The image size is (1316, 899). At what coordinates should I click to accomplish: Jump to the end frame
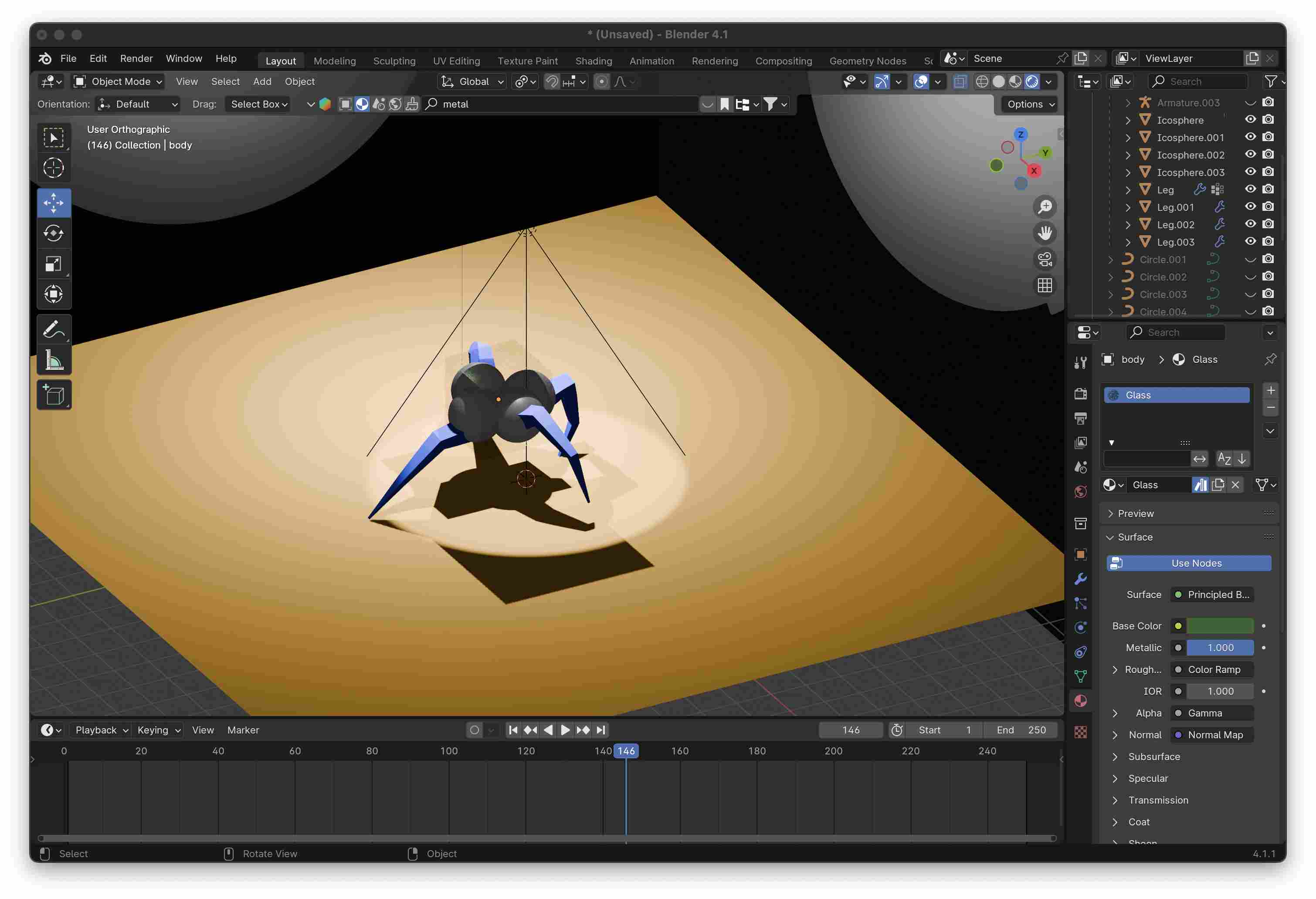point(601,730)
